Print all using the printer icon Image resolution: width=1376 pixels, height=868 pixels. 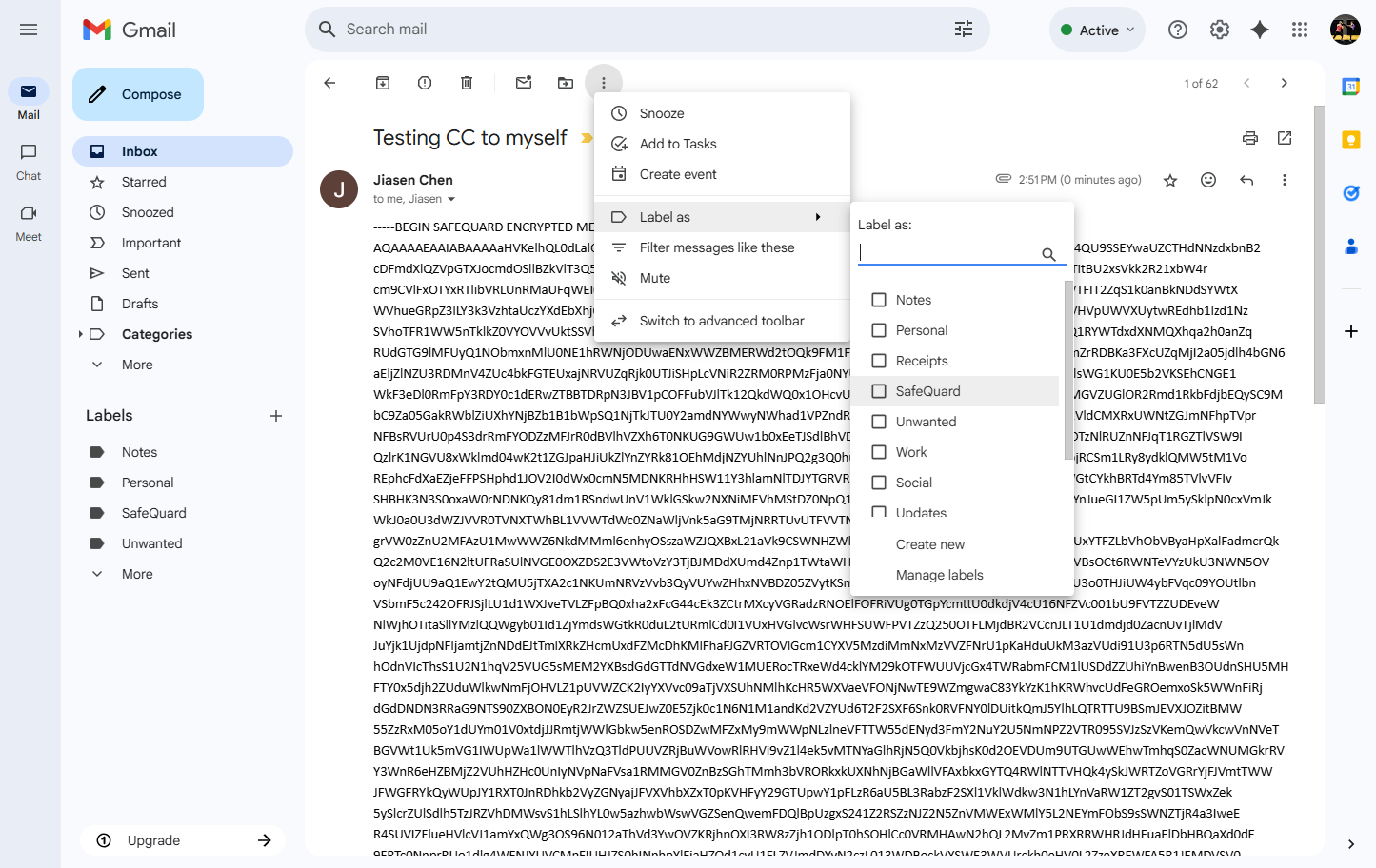click(x=1250, y=138)
